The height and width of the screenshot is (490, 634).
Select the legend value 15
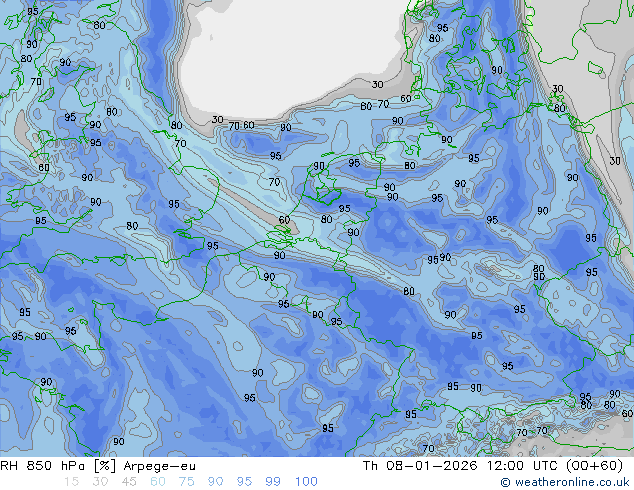[x=71, y=482]
